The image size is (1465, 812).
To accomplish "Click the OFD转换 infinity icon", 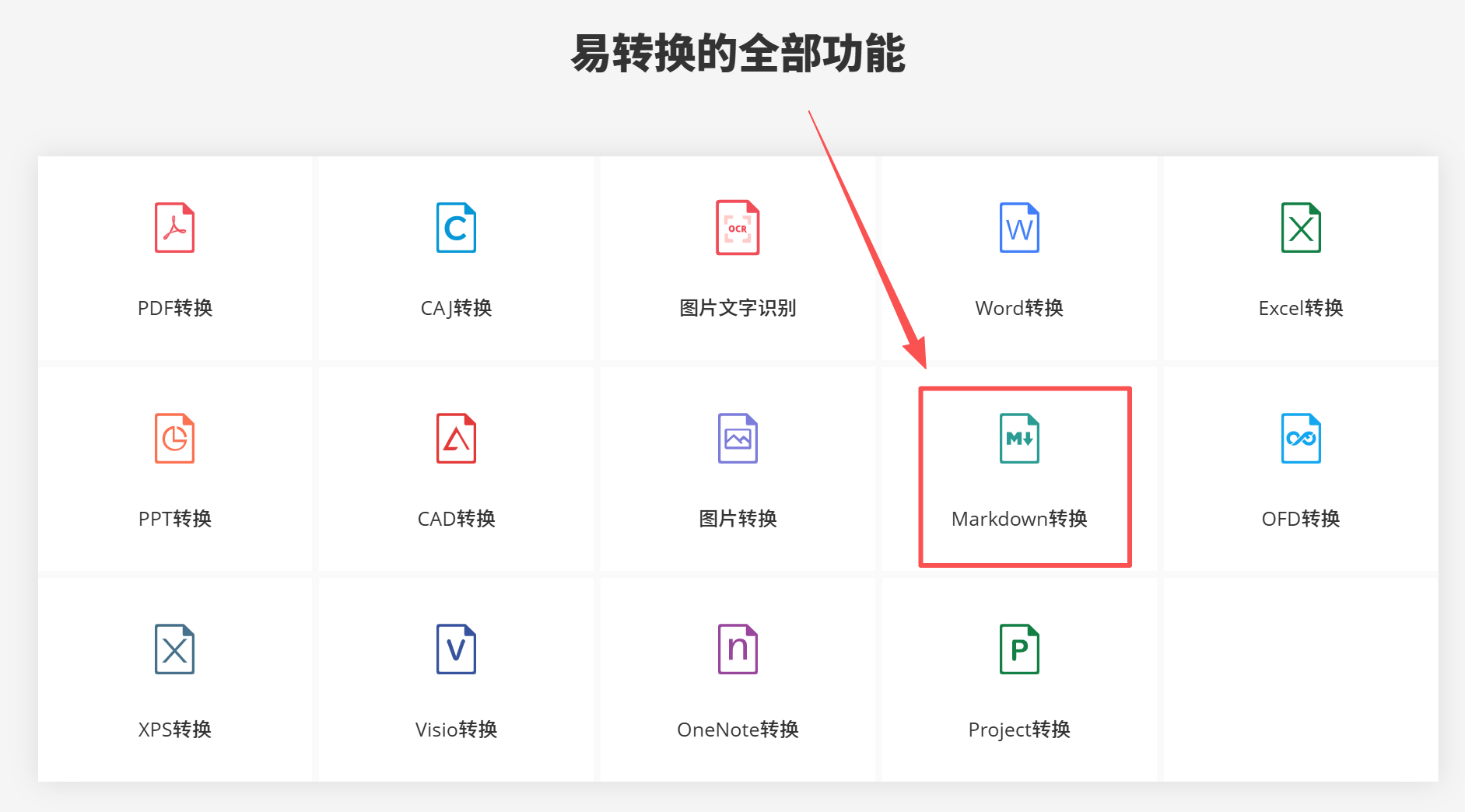I will (x=1300, y=438).
